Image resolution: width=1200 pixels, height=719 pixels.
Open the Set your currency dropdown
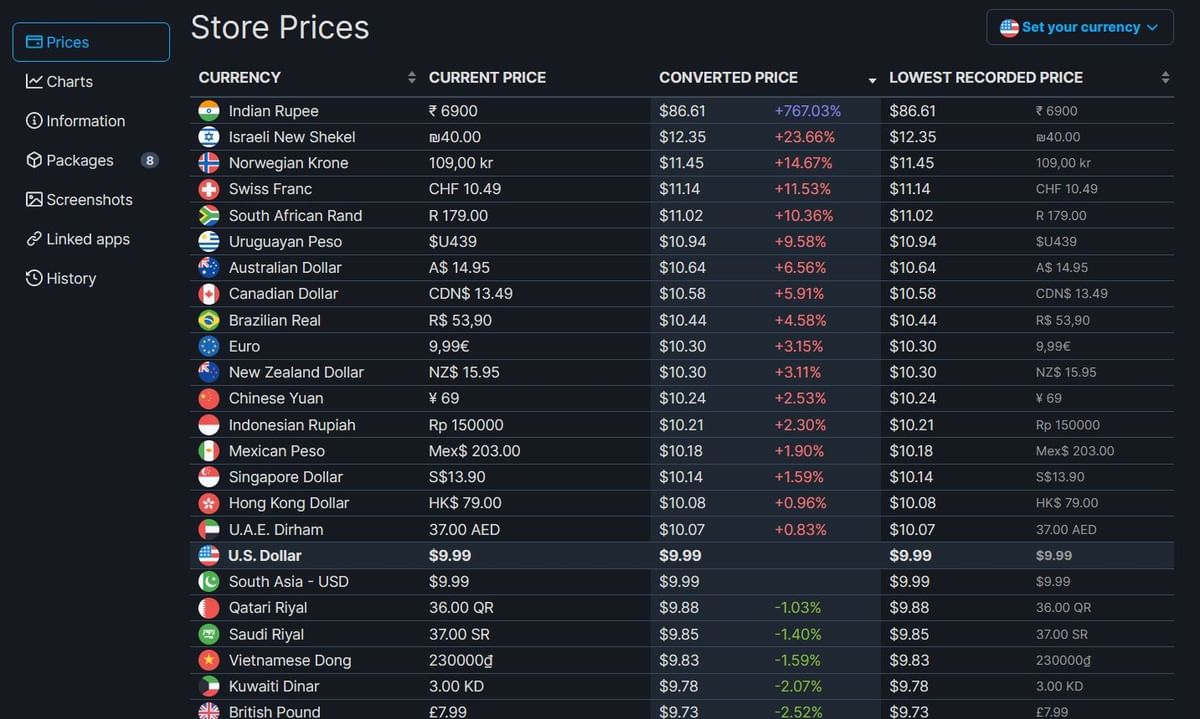(1079, 27)
